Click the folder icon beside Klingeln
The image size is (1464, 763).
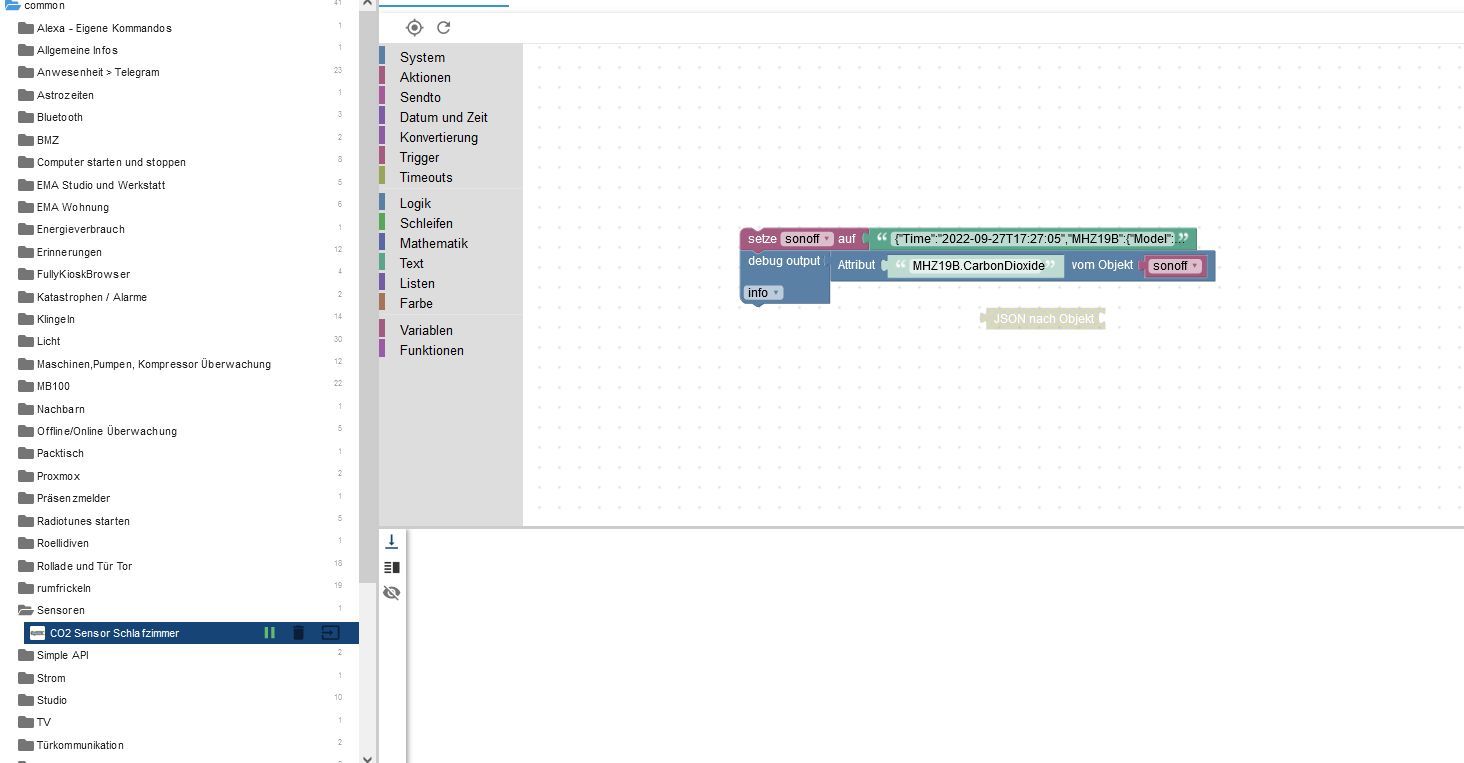pyautogui.click(x=26, y=319)
